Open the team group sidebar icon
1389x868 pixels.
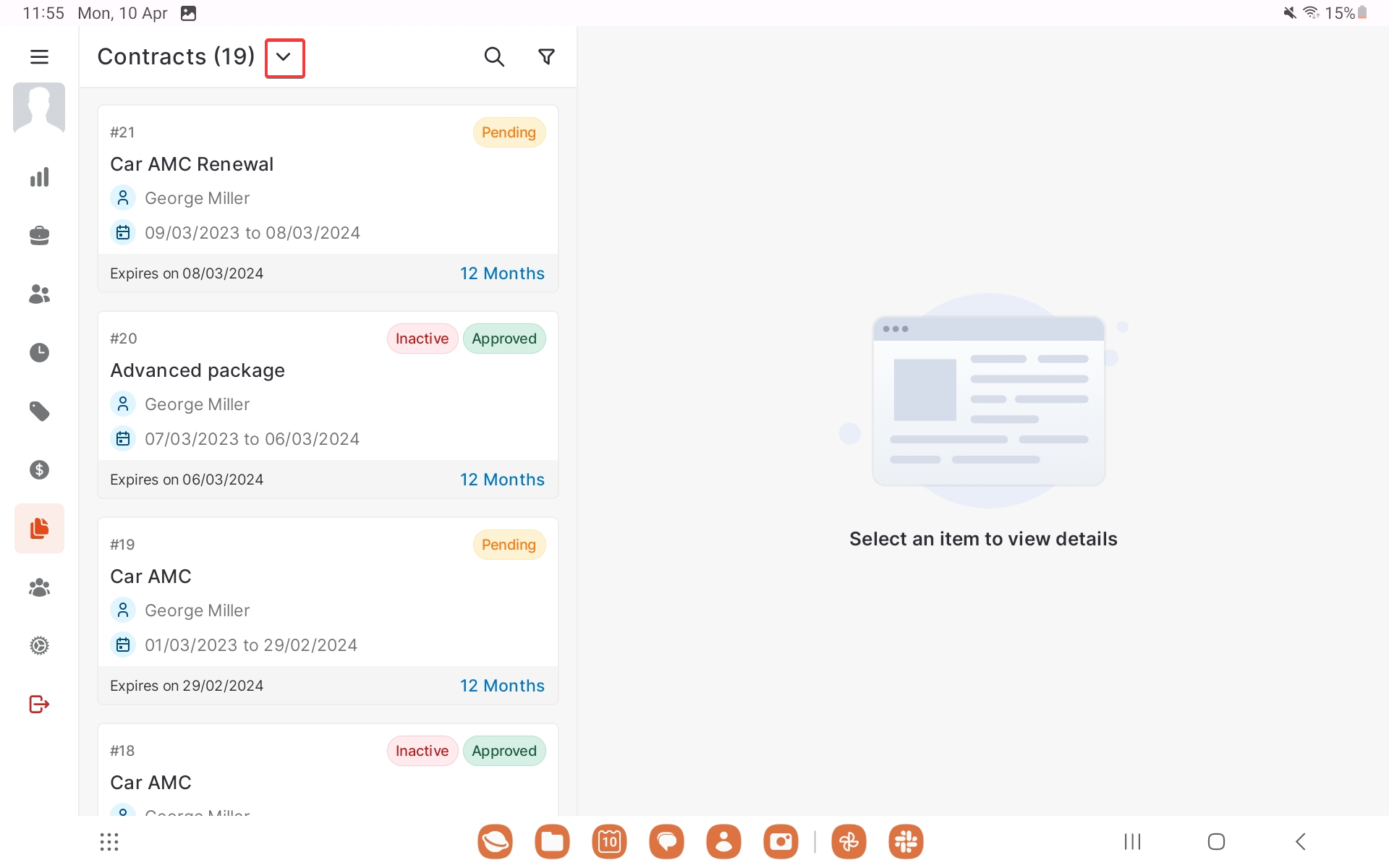39,587
